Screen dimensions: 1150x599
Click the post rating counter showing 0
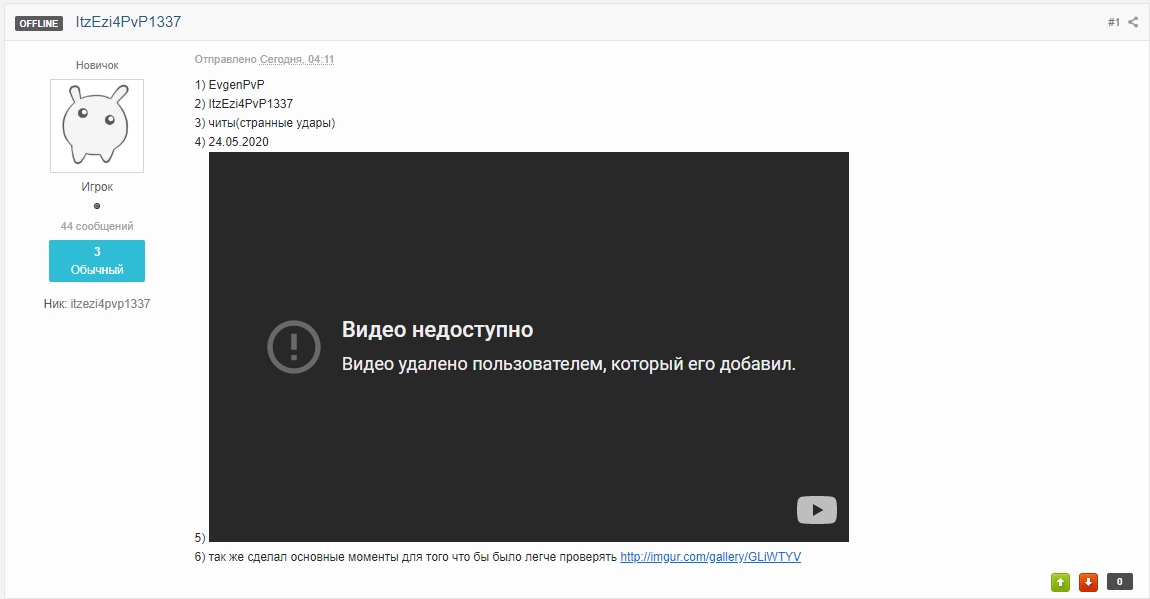click(1119, 582)
